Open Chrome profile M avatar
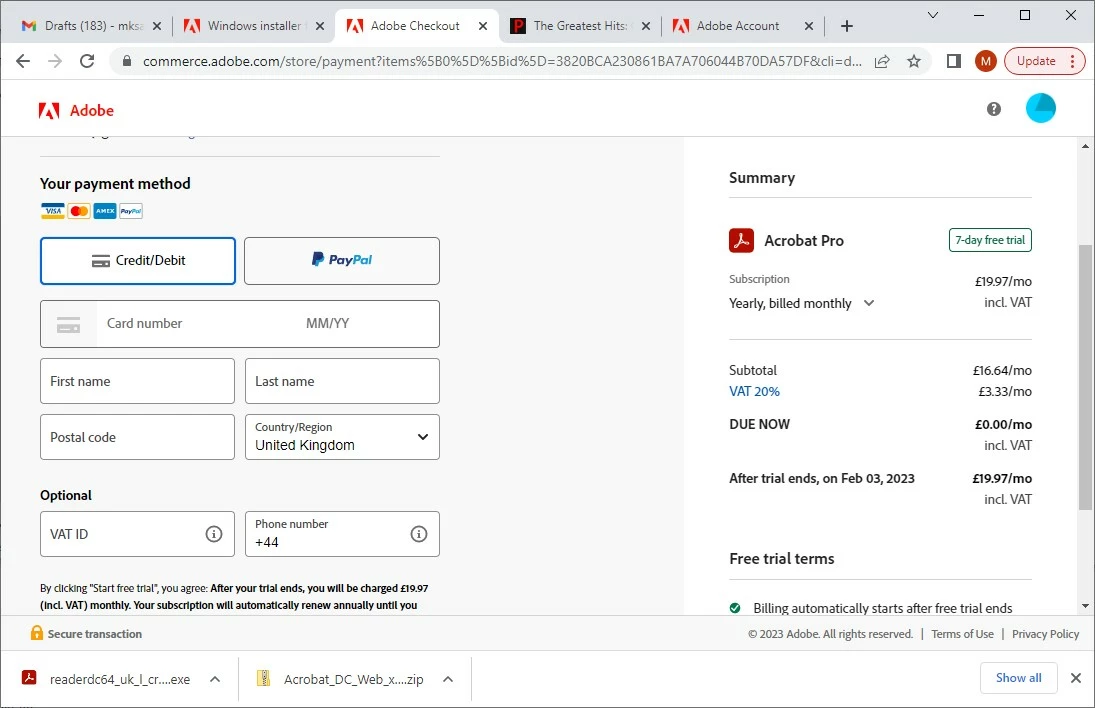 click(x=985, y=61)
